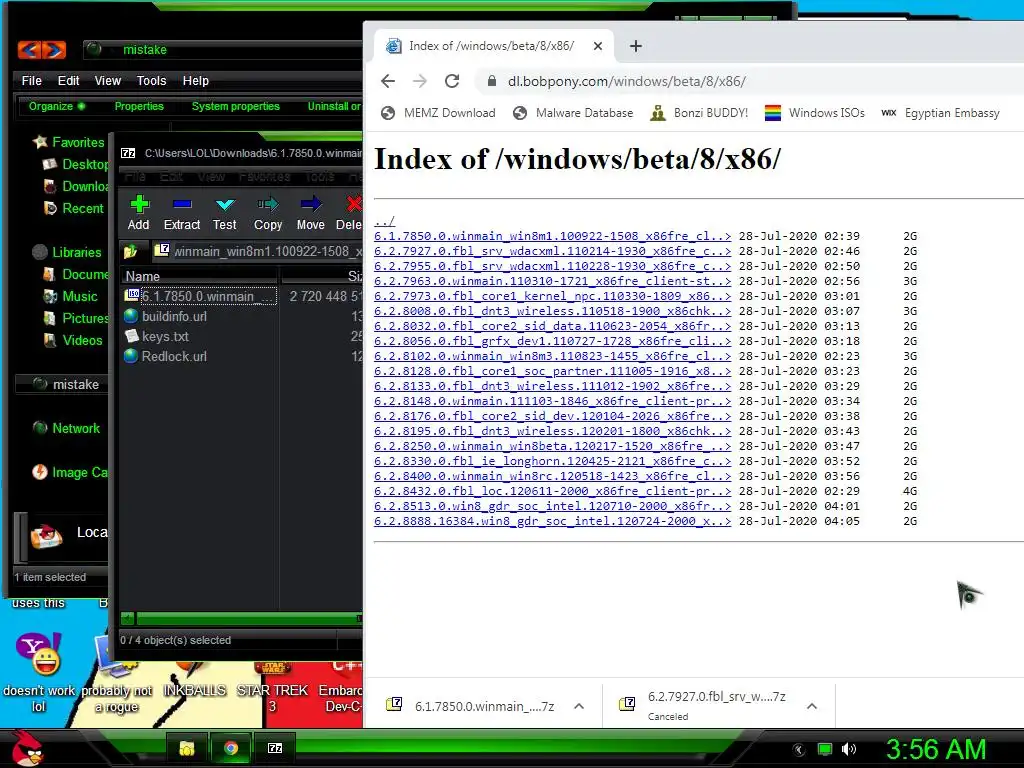Click the Add button in 7-Zip toolbar
This screenshot has width=1024, height=768.
click(138, 212)
